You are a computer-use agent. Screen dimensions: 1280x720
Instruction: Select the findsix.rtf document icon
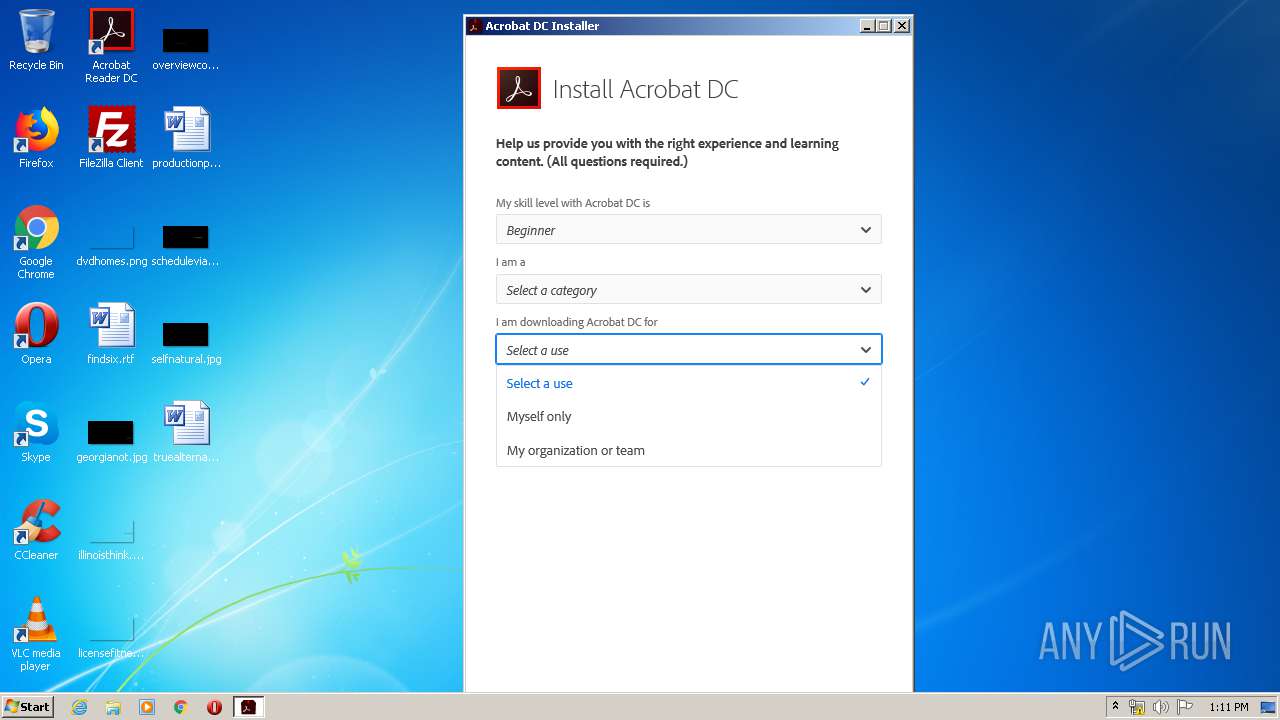coord(111,334)
